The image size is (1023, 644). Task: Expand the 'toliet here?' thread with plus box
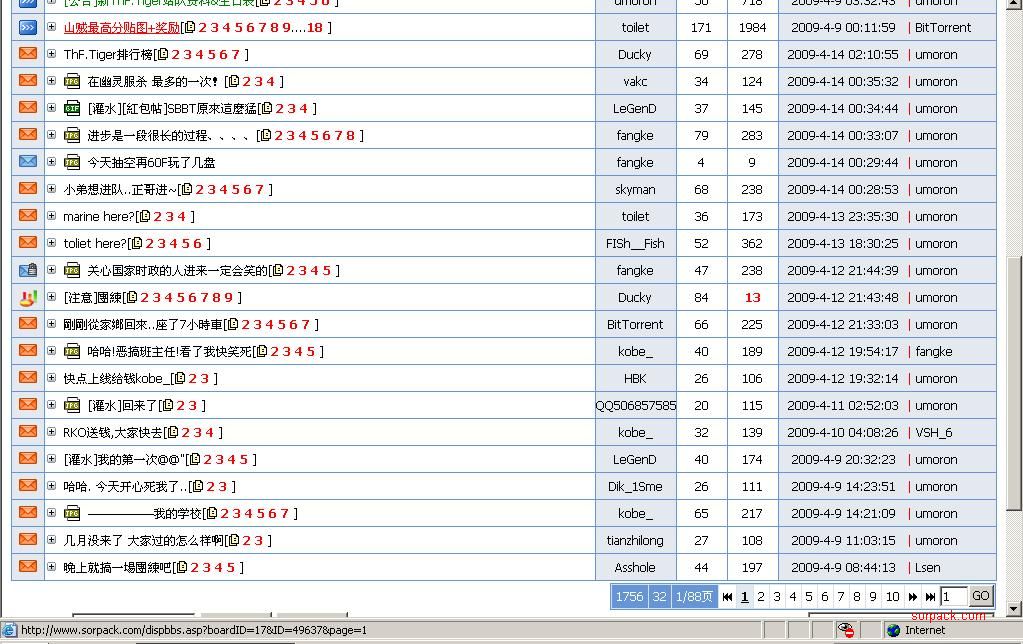pos(52,243)
